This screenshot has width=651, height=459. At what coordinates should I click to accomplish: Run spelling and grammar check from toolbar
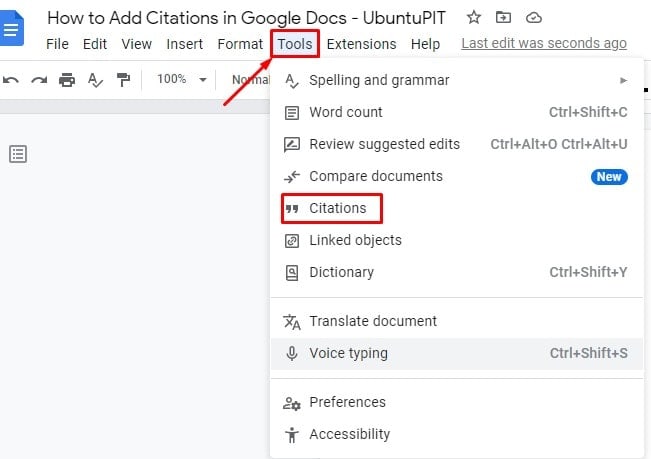(95, 80)
